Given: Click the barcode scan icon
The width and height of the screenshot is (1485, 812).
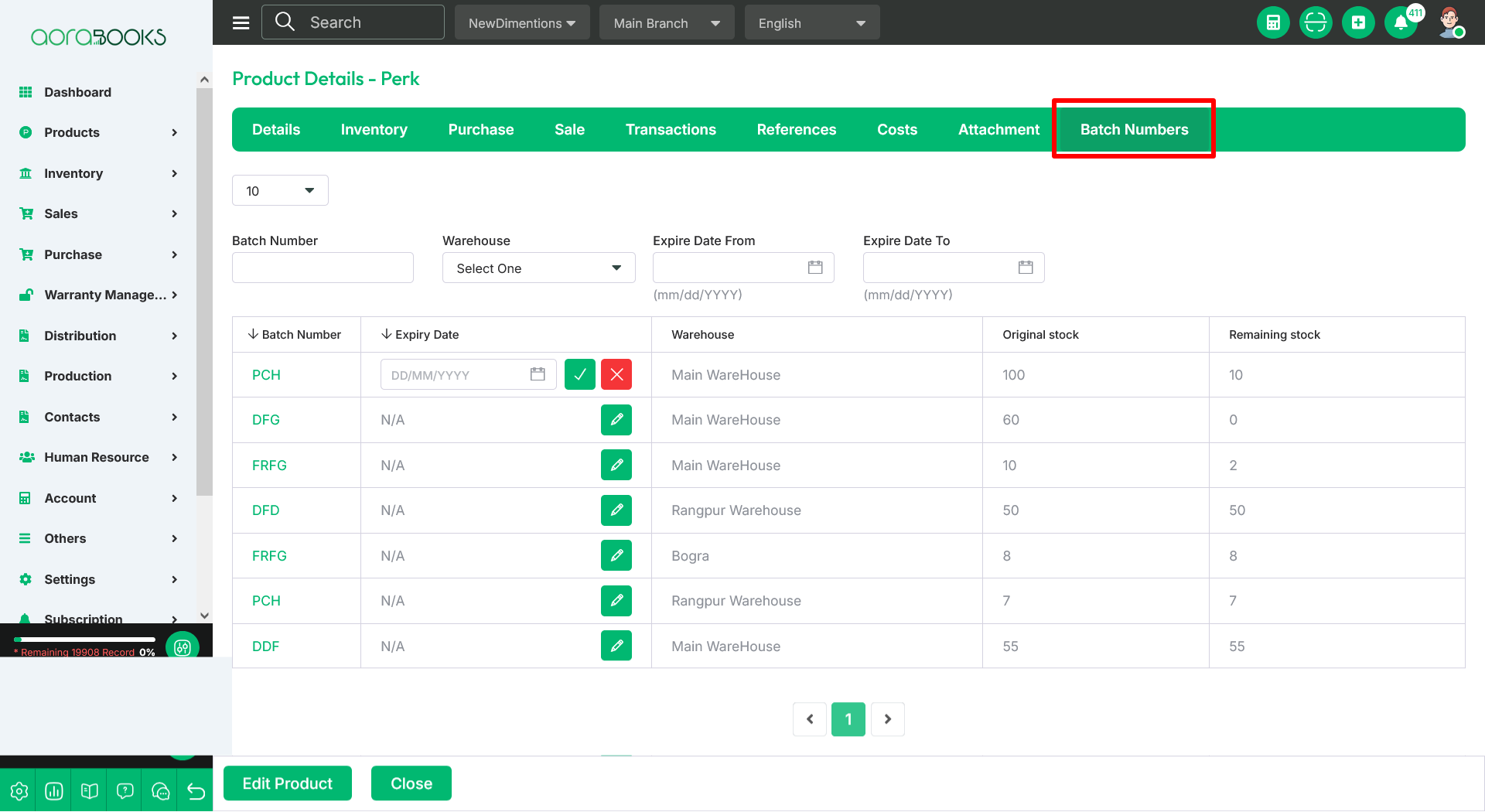Looking at the screenshot, I should pos(1316,22).
